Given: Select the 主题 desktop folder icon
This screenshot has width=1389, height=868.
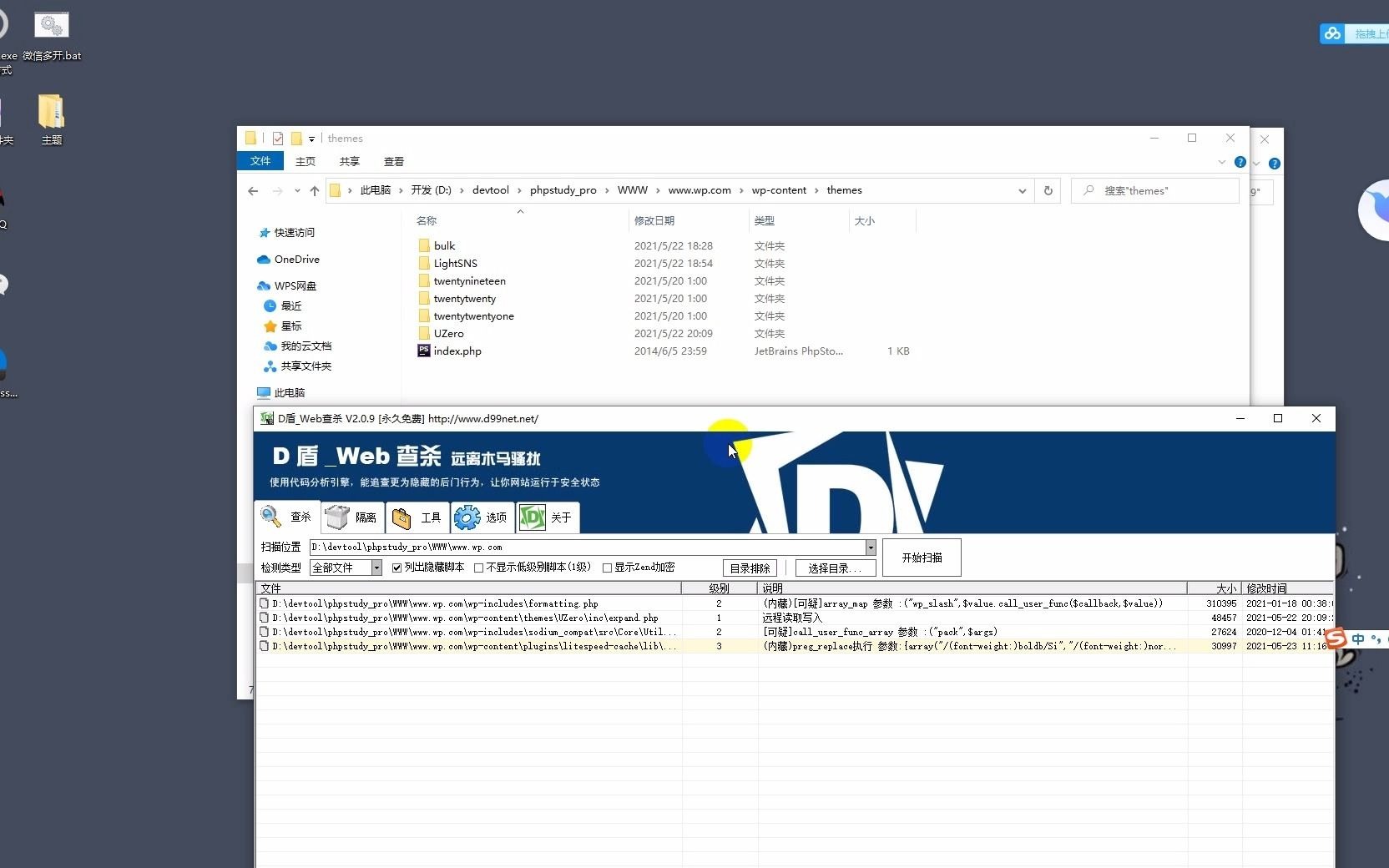Looking at the screenshot, I should 52,119.
